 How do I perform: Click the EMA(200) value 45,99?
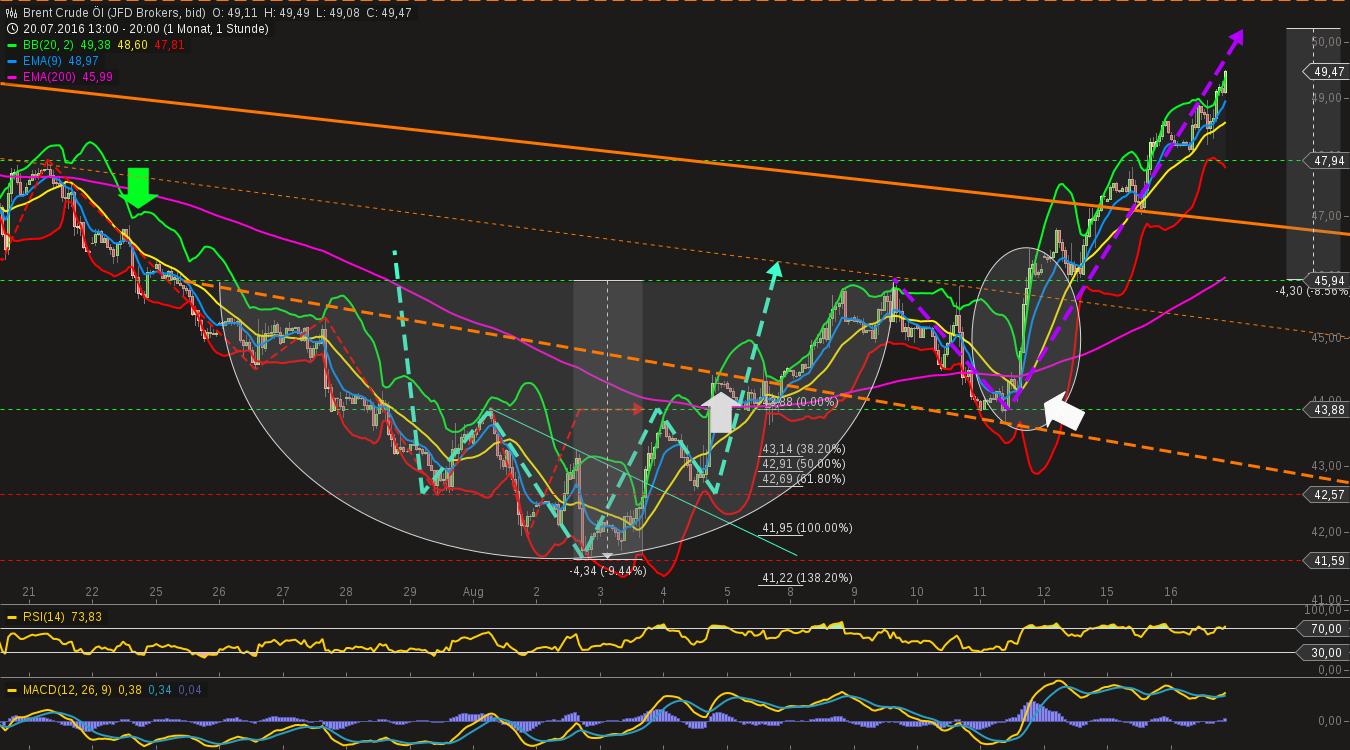[x=97, y=77]
